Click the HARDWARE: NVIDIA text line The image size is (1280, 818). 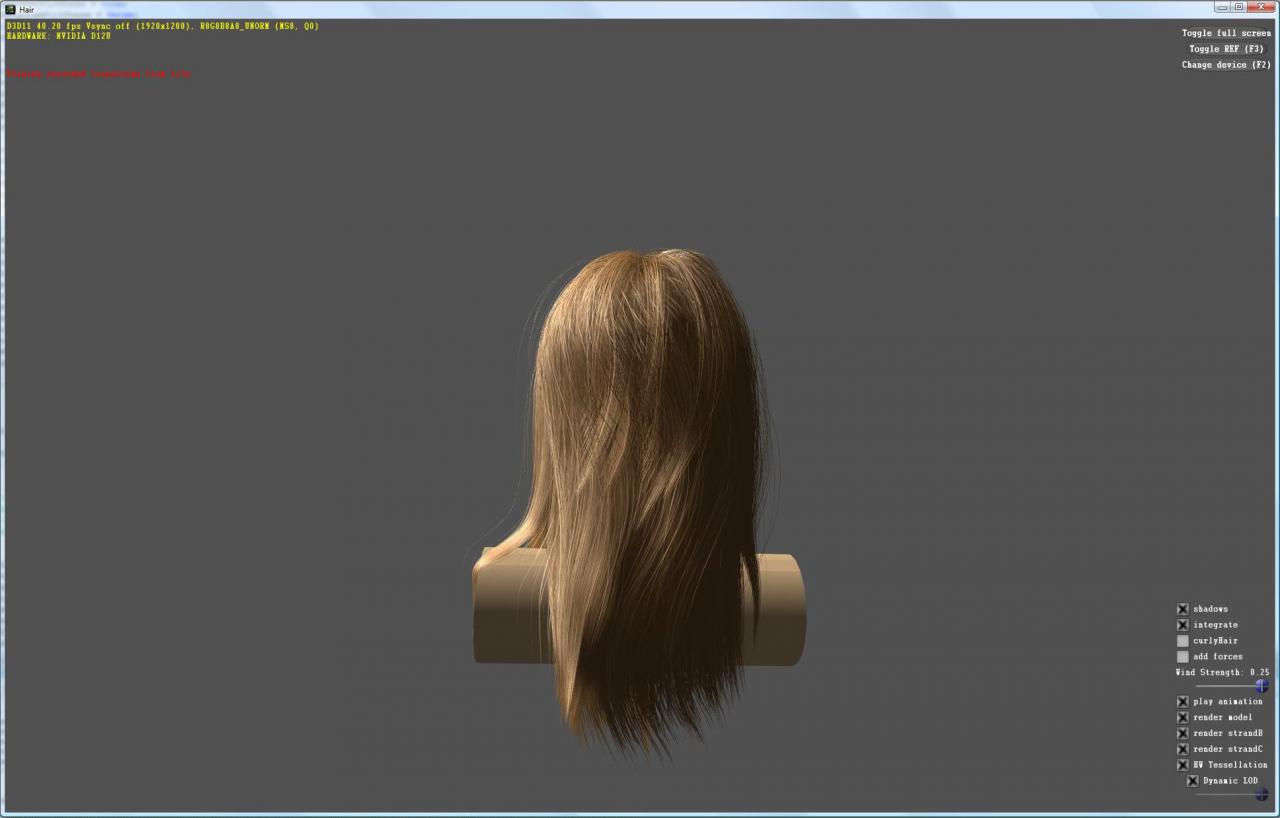[58, 36]
